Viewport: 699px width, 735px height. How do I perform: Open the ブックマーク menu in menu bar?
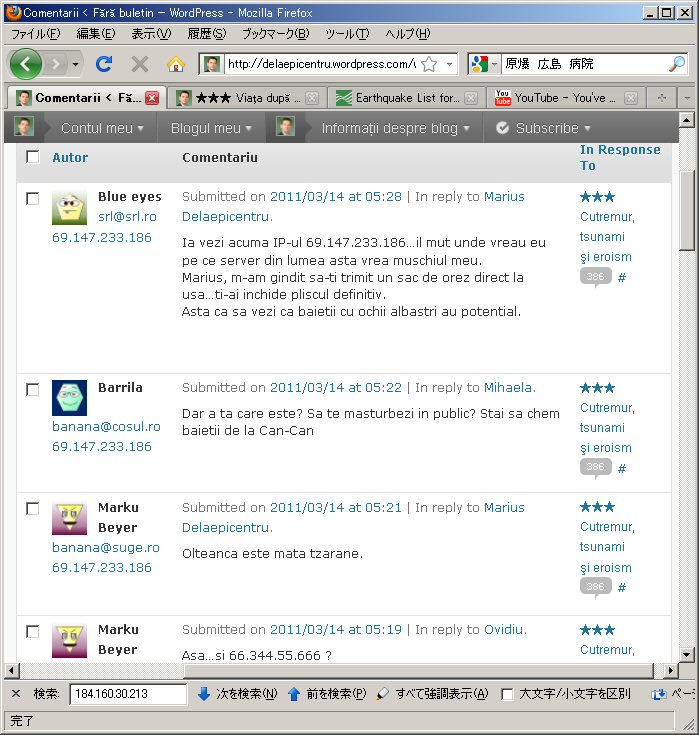click(275, 34)
